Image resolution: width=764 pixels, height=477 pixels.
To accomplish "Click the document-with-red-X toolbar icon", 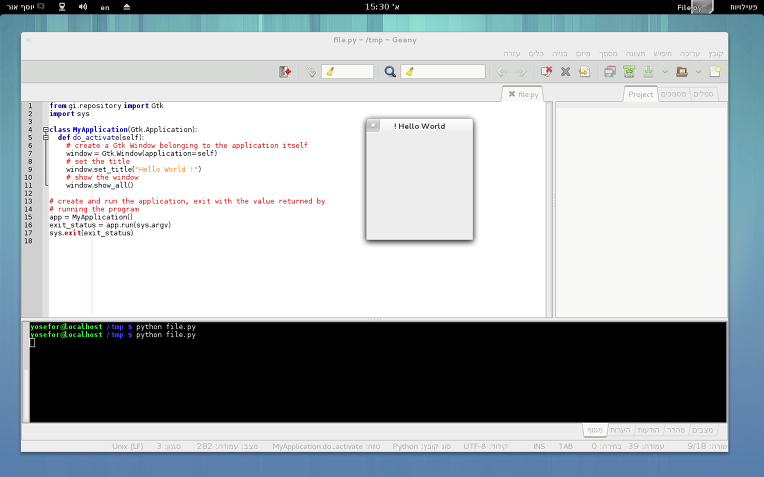I will pyautogui.click(x=546, y=72).
